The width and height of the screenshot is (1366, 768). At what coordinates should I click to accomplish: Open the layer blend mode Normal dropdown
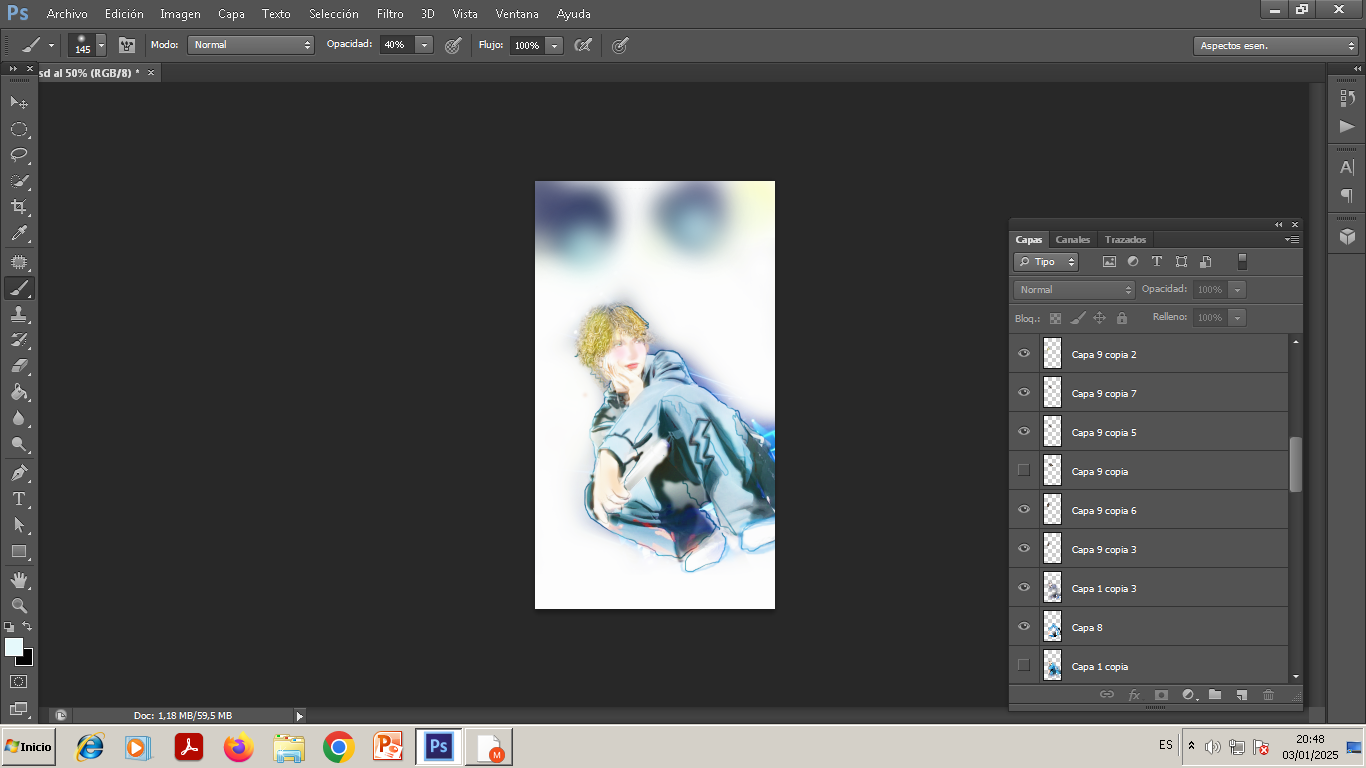tap(1074, 290)
